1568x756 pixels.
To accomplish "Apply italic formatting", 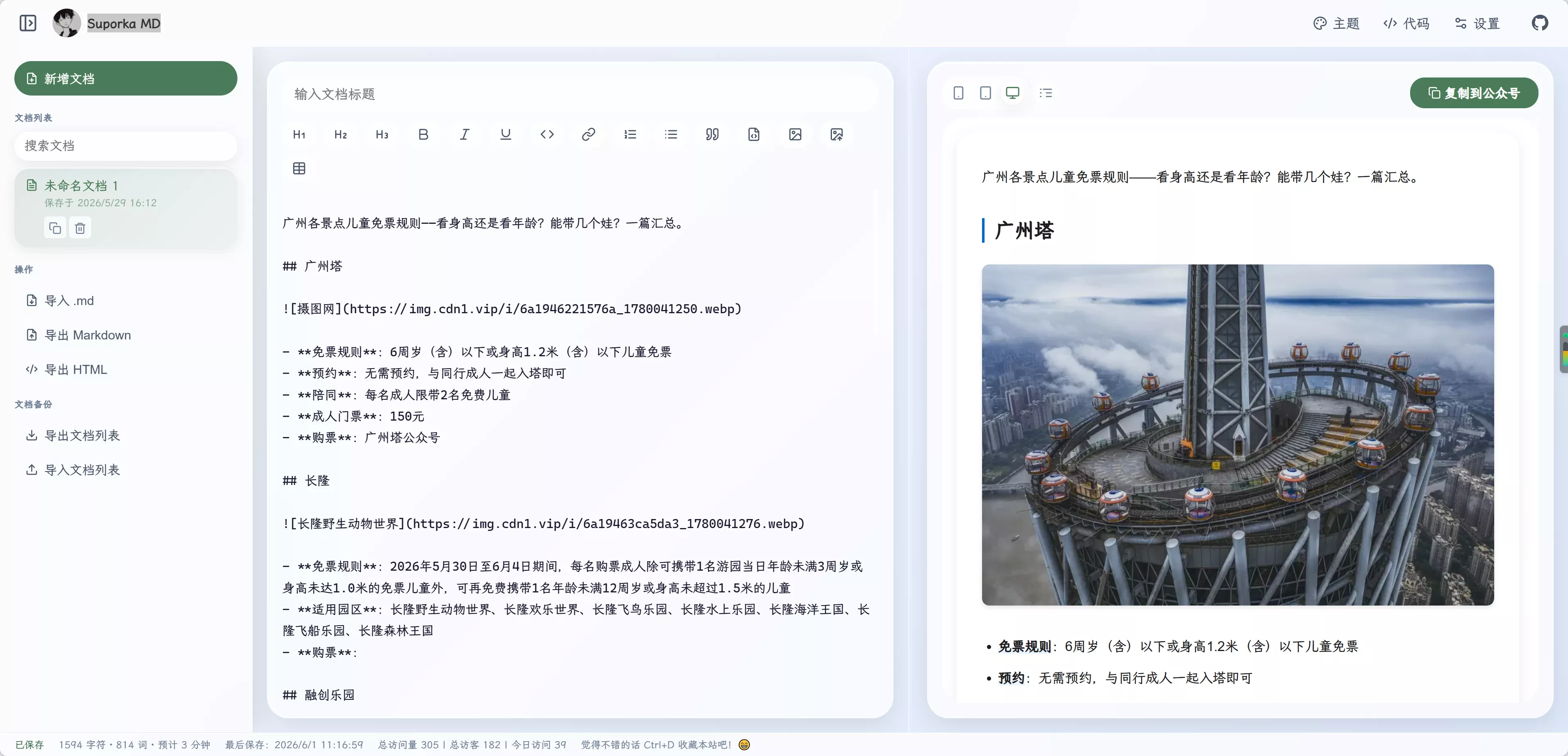I will click(x=465, y=134).
